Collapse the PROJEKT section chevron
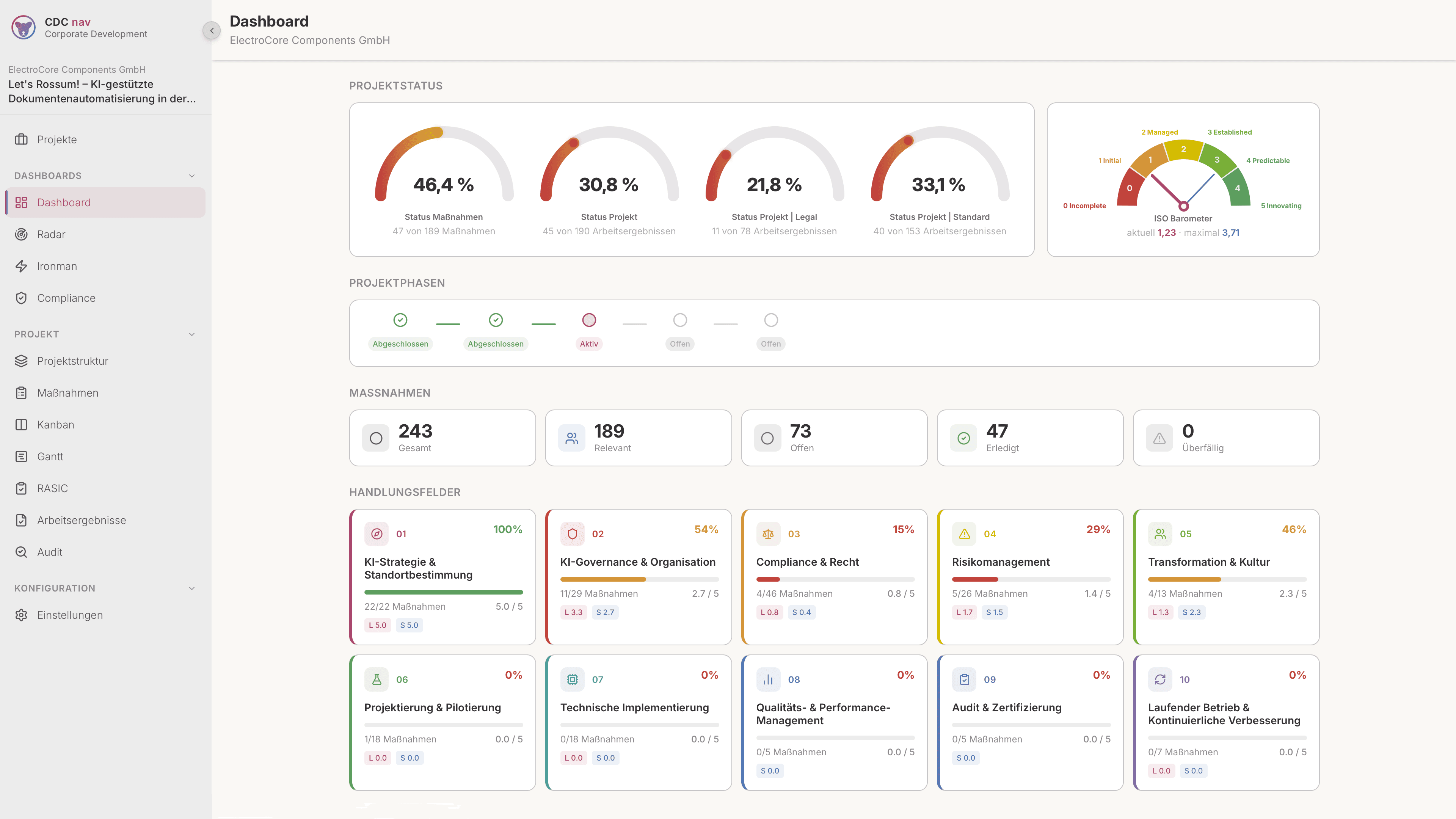This screenshot has width=1456, height=819. point(191,334)
